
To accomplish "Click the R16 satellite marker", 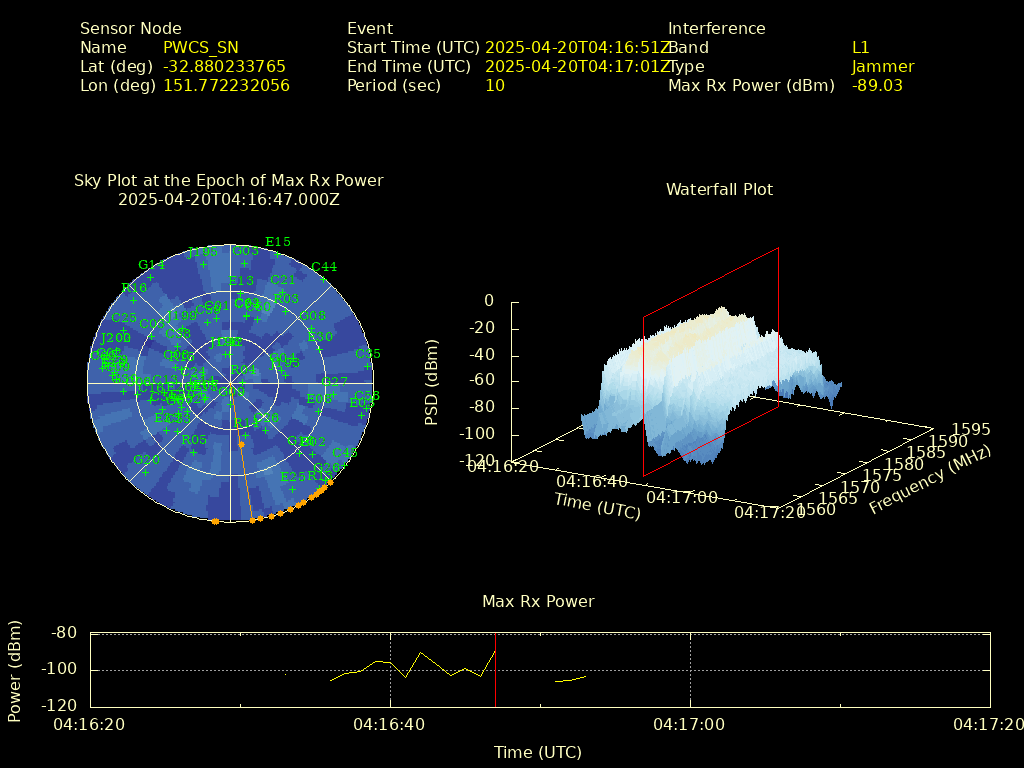I will click(x=134, y=300).
